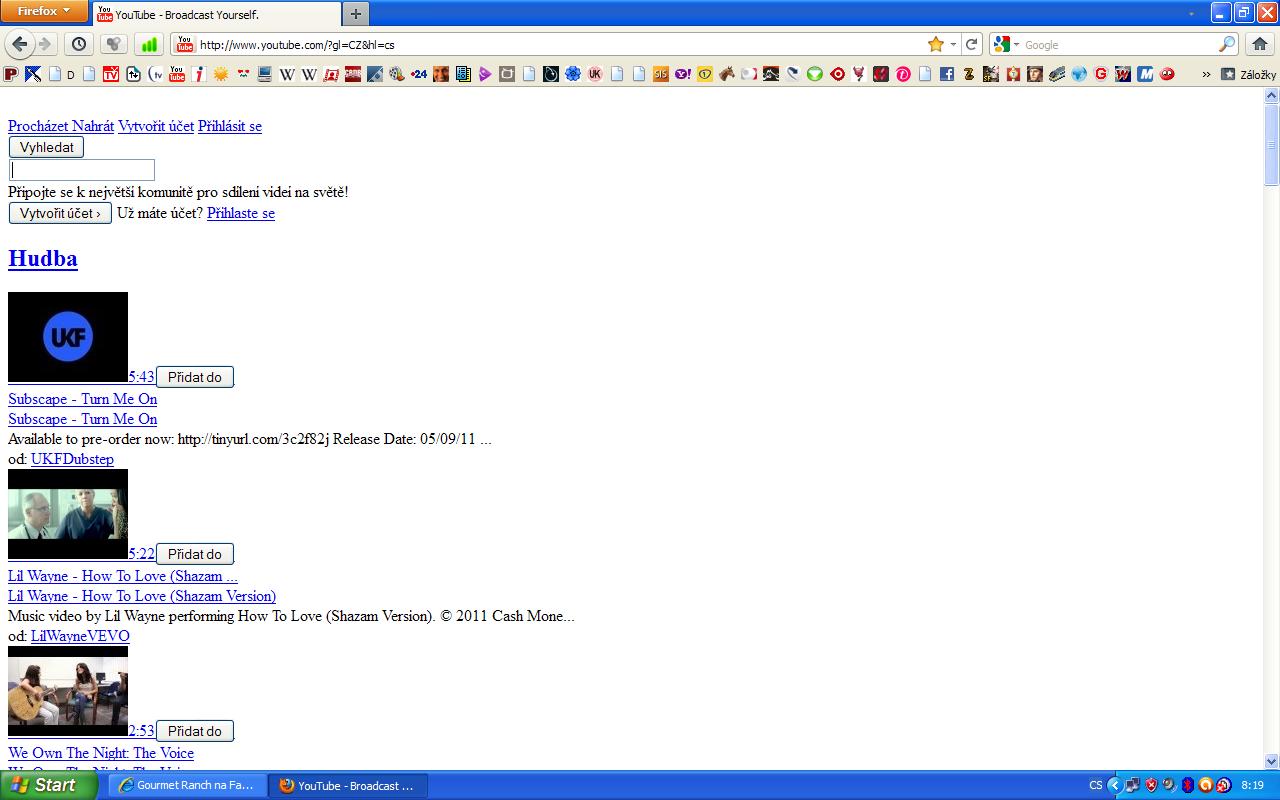Screen dimensions: 1280x800
Task: Click Přidat do for Lil Wayne video
Action: pyautogui.click(x=195, y=554)
